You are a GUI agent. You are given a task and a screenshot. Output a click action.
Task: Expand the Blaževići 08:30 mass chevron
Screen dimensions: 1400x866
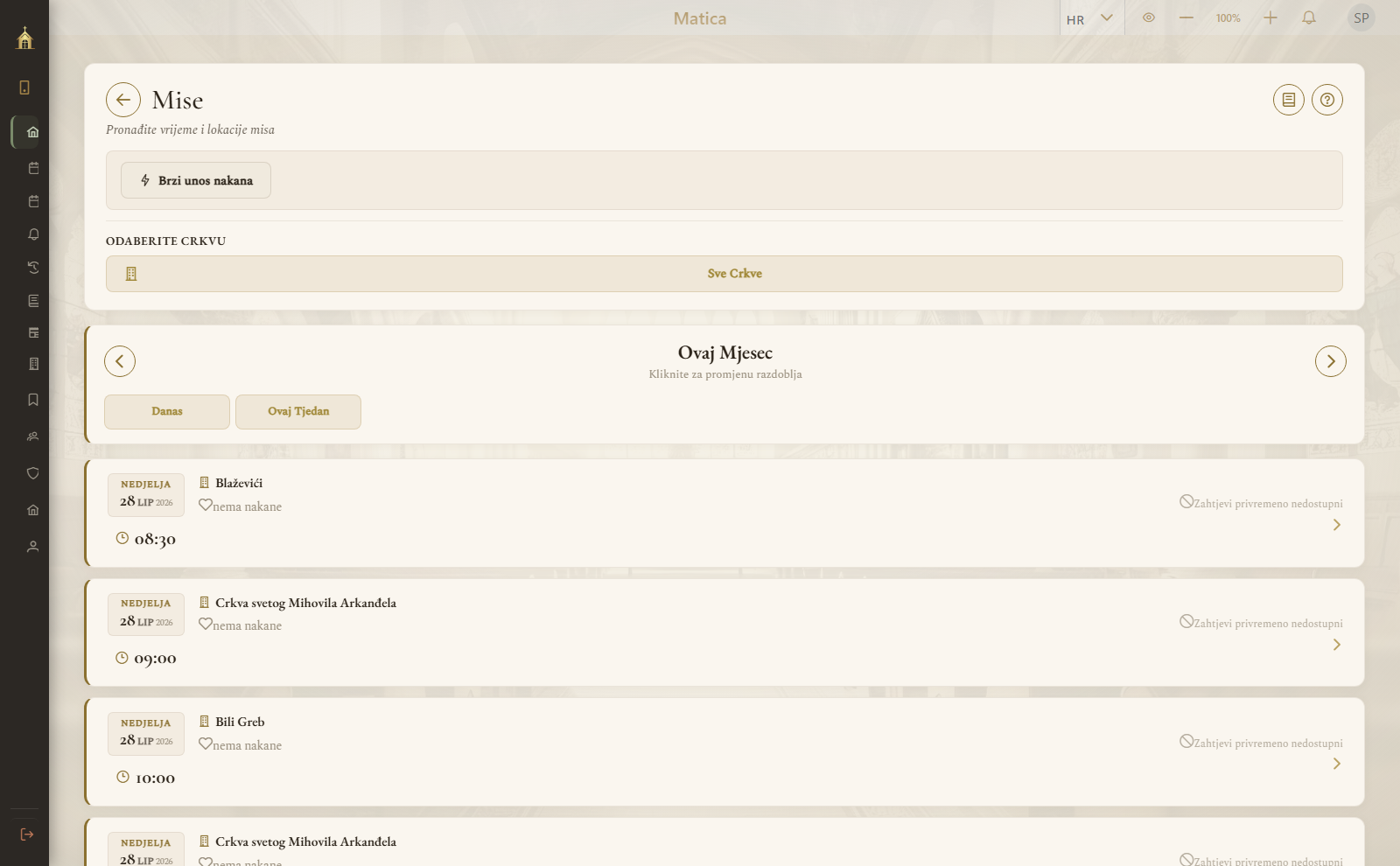pyautogui.click(x=1336, y=525)
